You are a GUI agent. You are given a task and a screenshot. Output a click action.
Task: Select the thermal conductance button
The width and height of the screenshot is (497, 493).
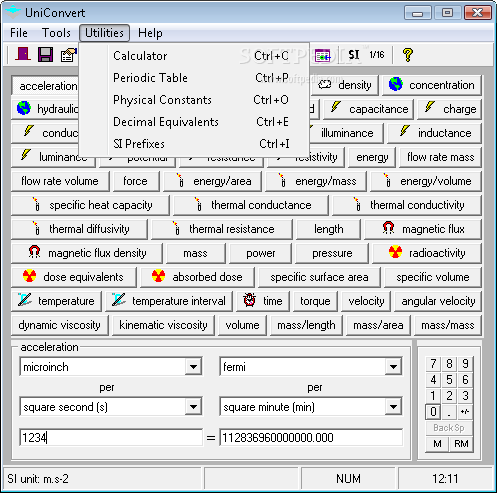tap(251, 205)
